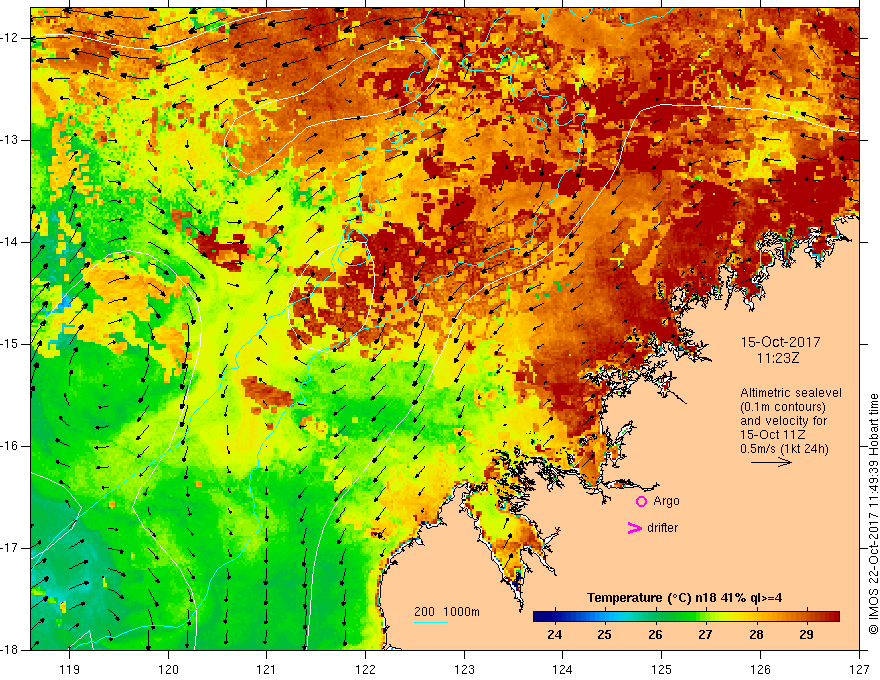Click the IMOS copyright timestamp text
Screen dimensions: 880x680
click(x=873, y=514)
